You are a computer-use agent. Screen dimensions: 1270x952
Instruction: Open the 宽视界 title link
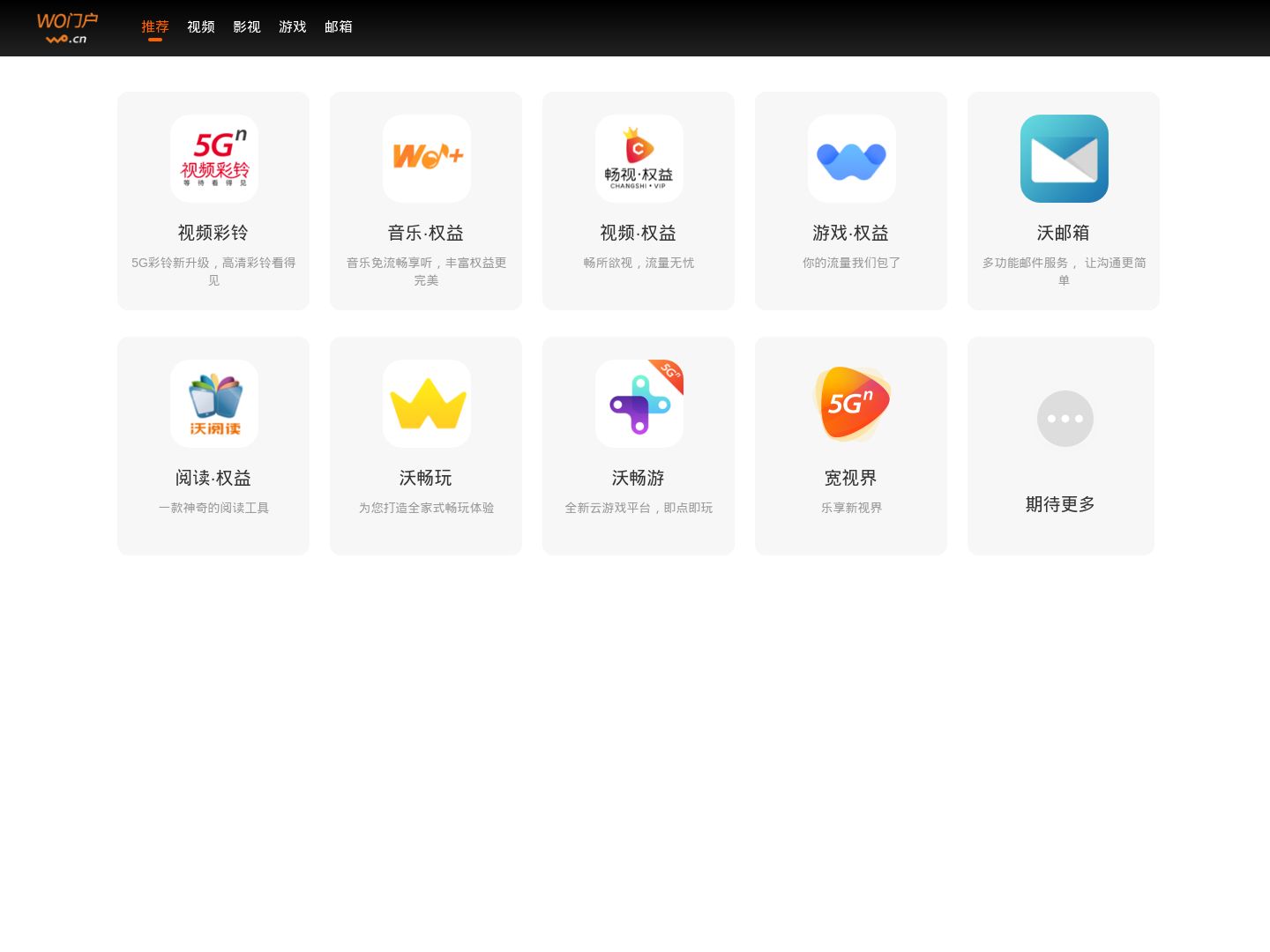tap(851, 478)
